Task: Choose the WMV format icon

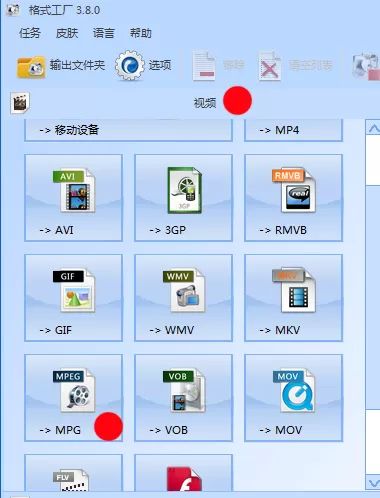Action: click(184, 291)
